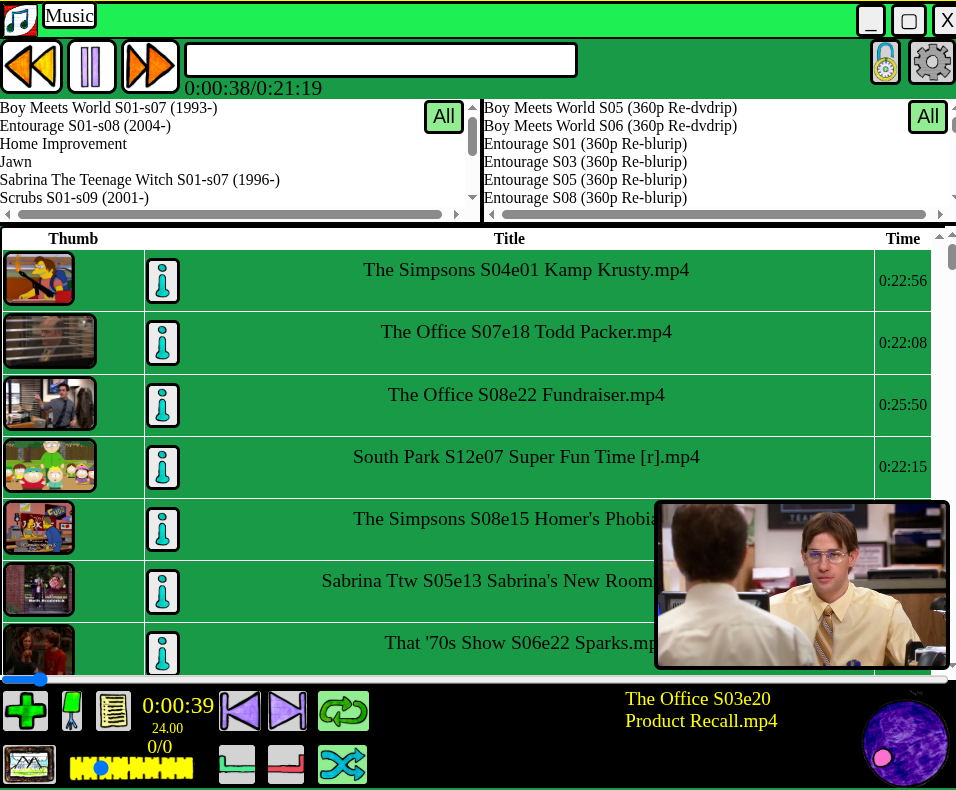Open the Music menu

tap(69, 16)
